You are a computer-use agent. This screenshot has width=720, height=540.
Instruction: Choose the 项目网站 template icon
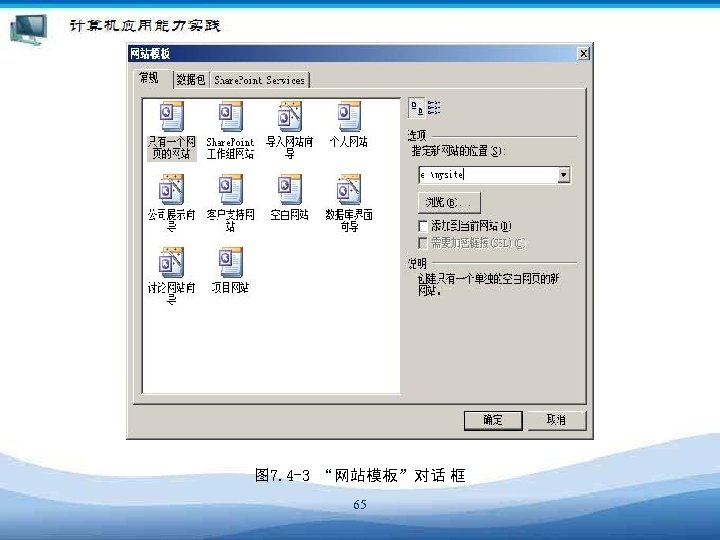pos(231,262)
